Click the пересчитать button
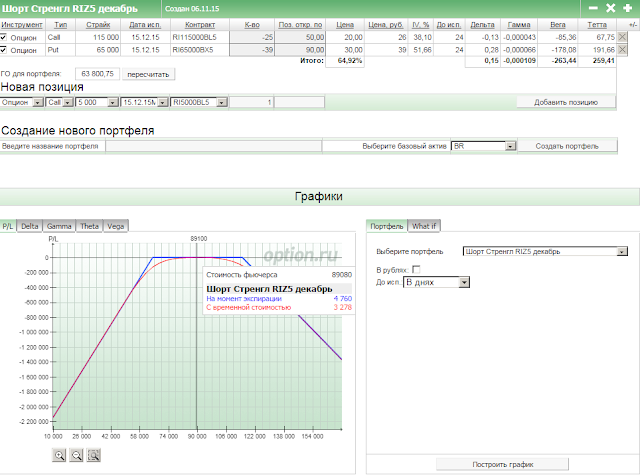Viewport: 640px width, 475px height. [148, 74]
